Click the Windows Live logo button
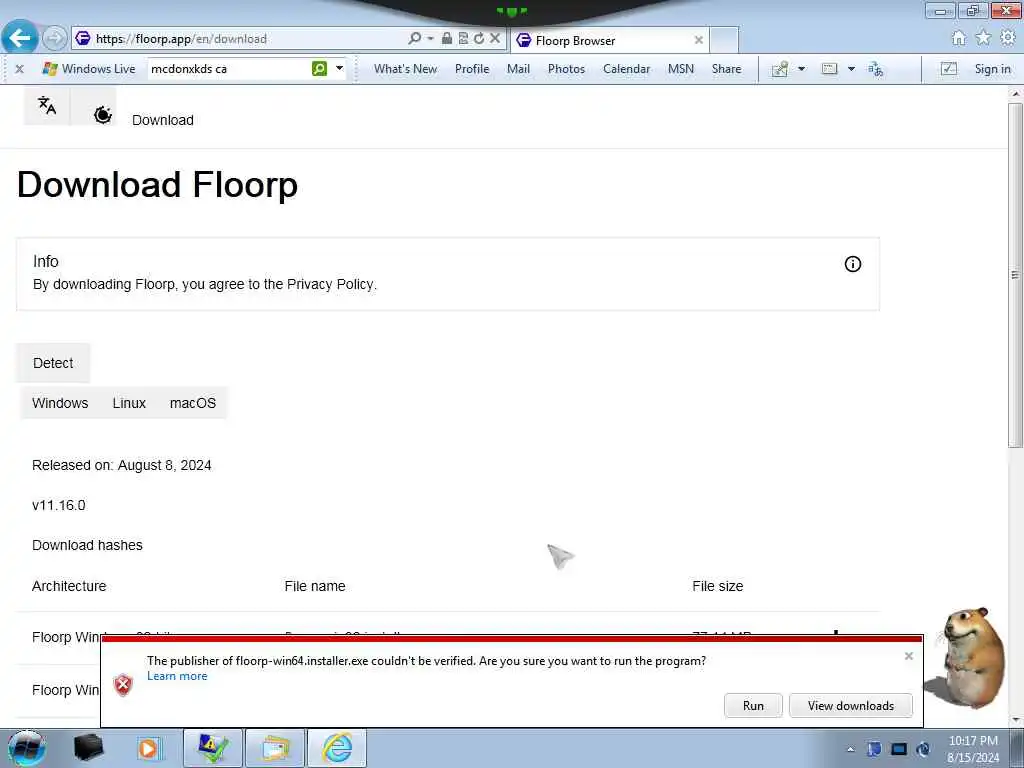This screenshot has height=768, width=1024. pos(88,69)
